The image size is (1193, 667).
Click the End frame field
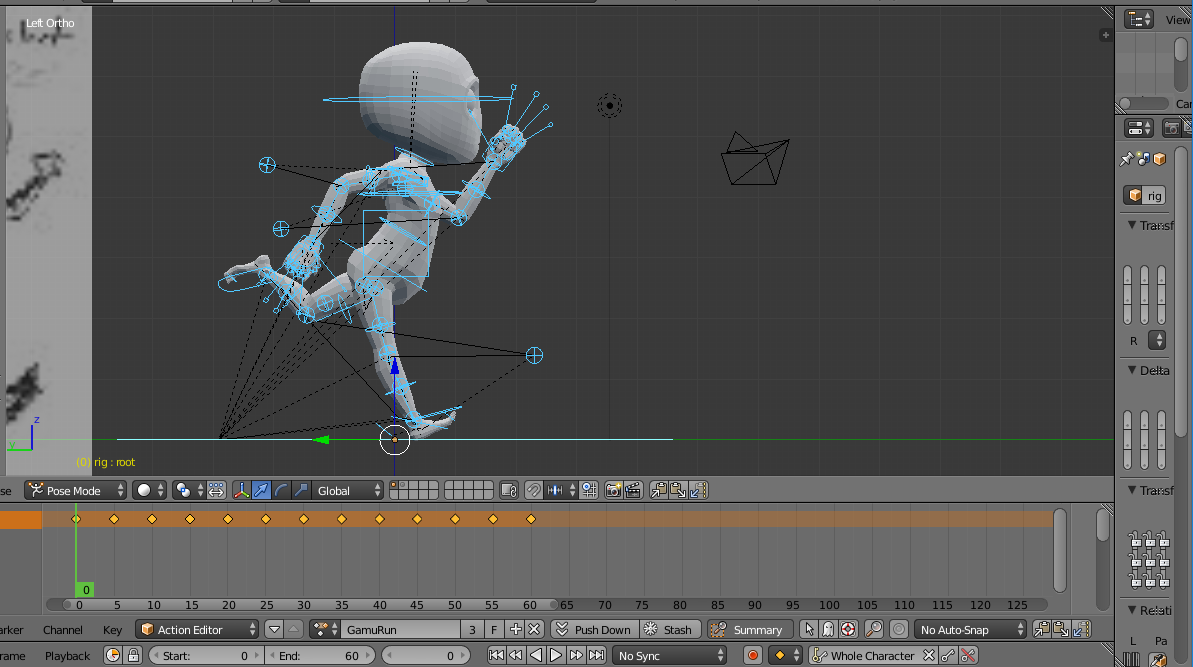[x=321, y=656]
